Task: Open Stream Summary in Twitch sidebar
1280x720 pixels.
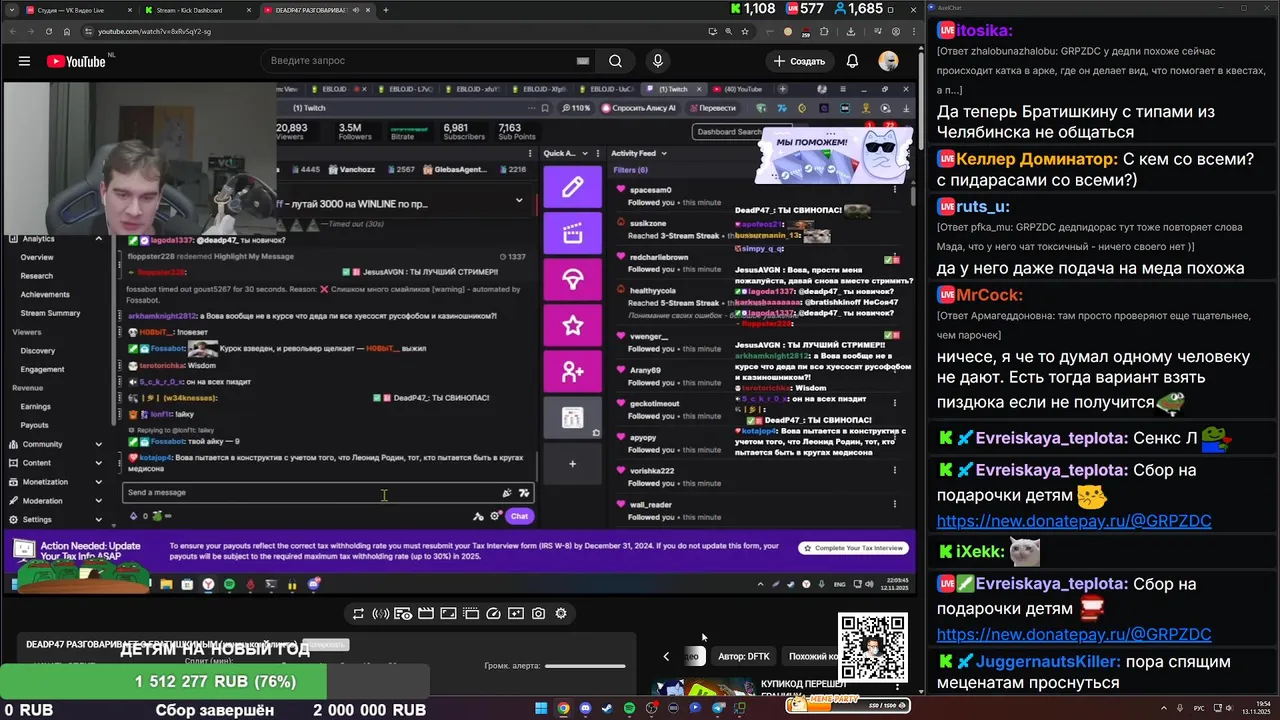Action: click(50, 313)
